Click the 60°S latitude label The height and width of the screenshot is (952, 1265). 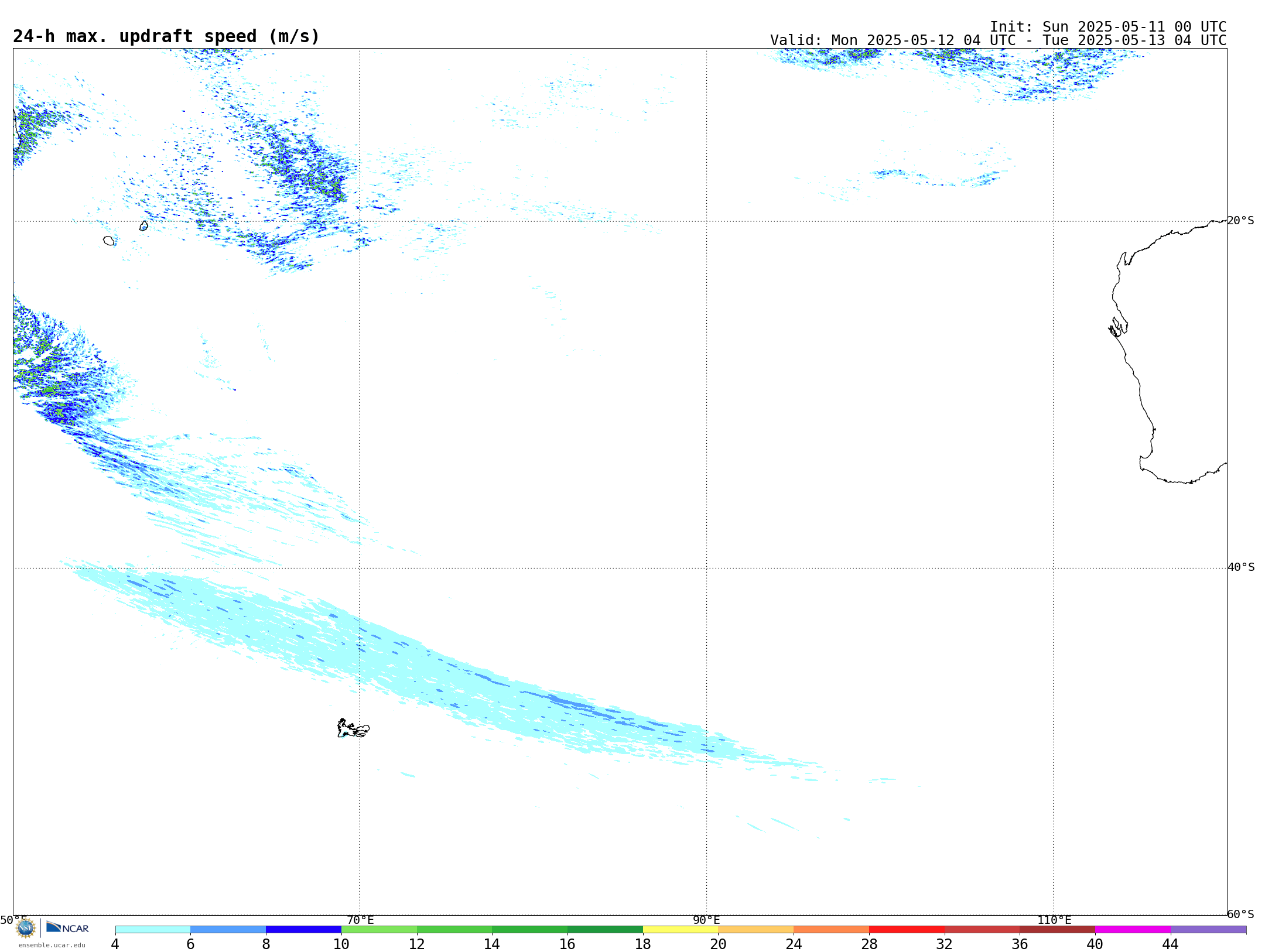click(1241, 914)
